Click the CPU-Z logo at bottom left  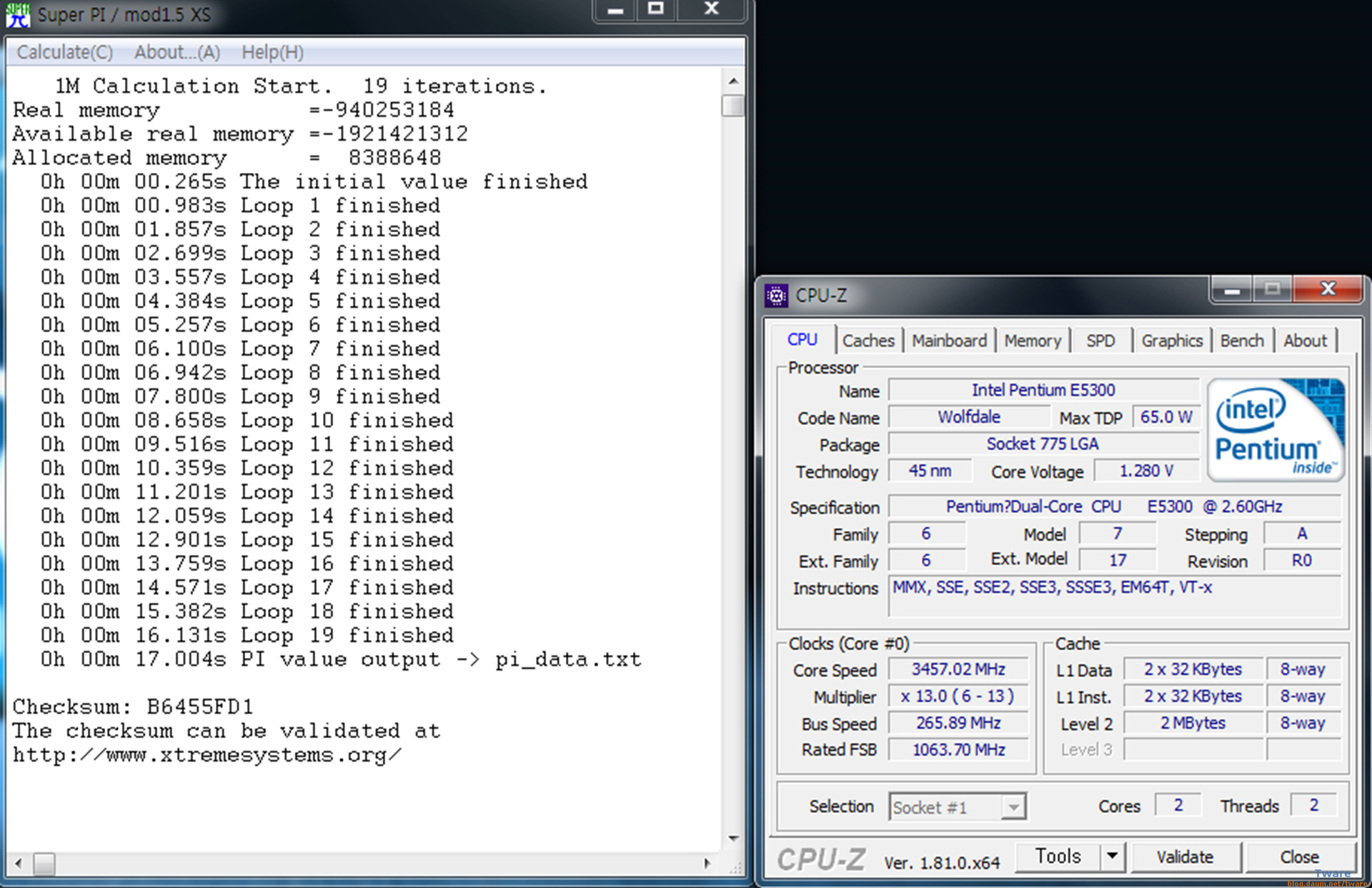(821, 859)
